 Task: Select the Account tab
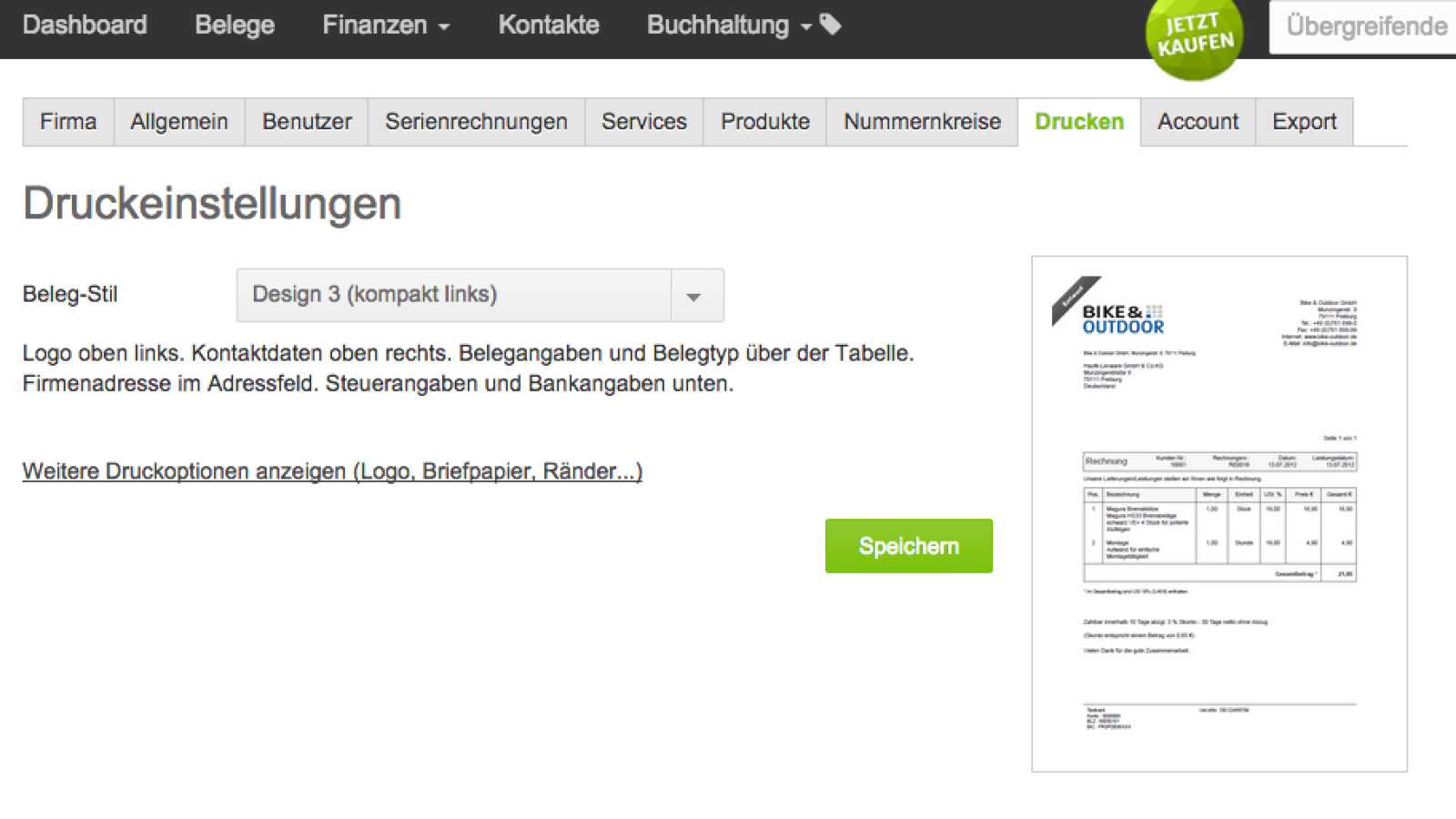click(1198, 121)
